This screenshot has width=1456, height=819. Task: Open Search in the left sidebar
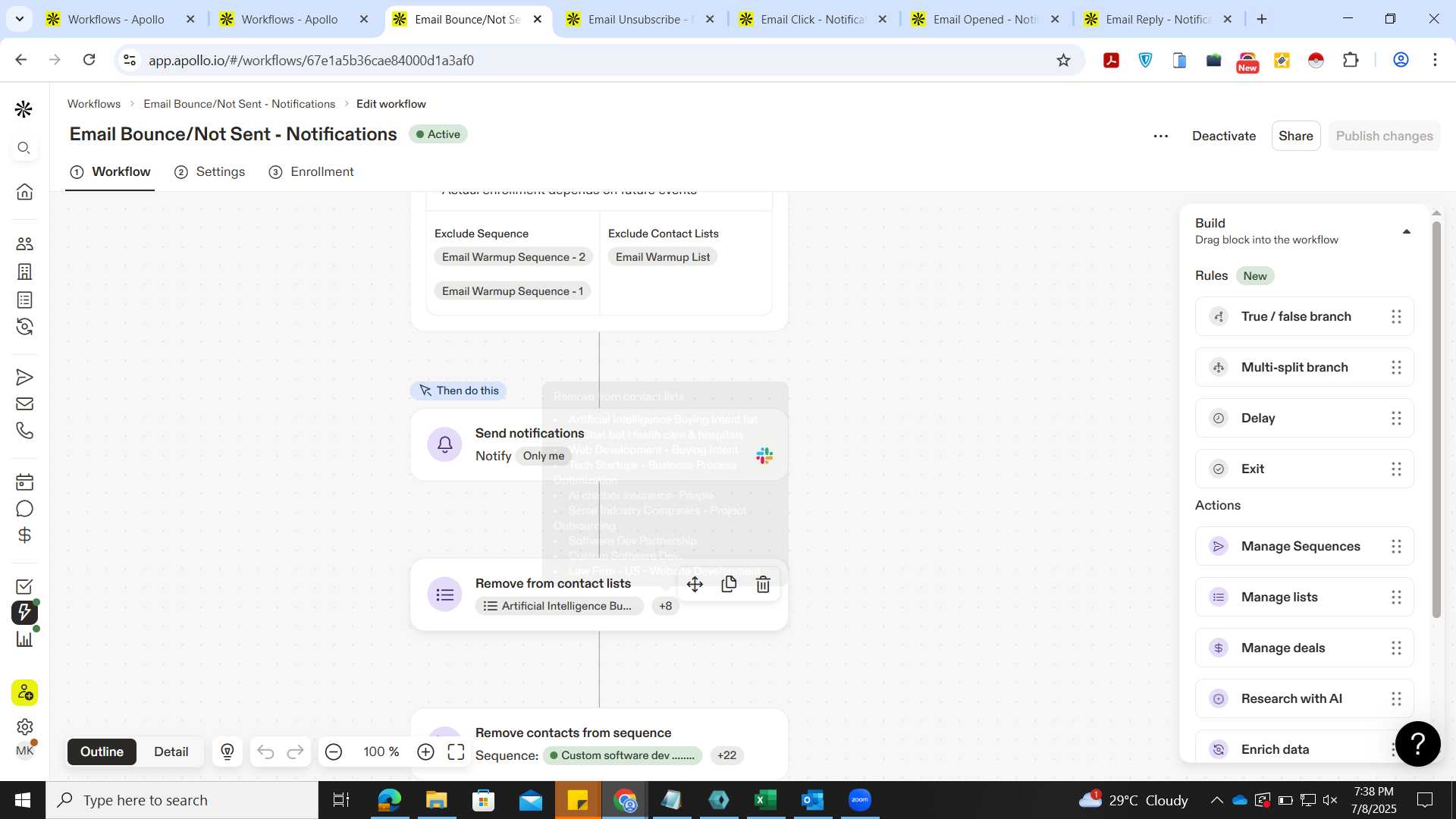coord(24,148)
